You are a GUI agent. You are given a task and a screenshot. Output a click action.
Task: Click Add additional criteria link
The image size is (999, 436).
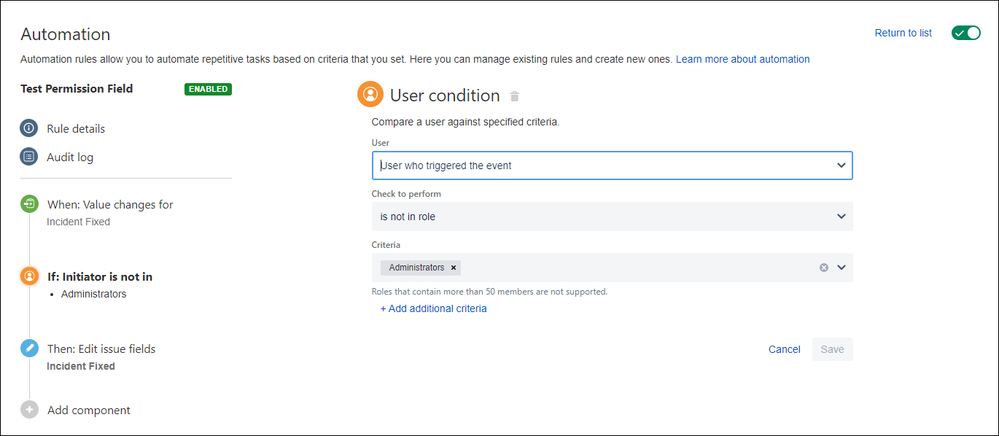pyautogui.click(x=433, y=309)
